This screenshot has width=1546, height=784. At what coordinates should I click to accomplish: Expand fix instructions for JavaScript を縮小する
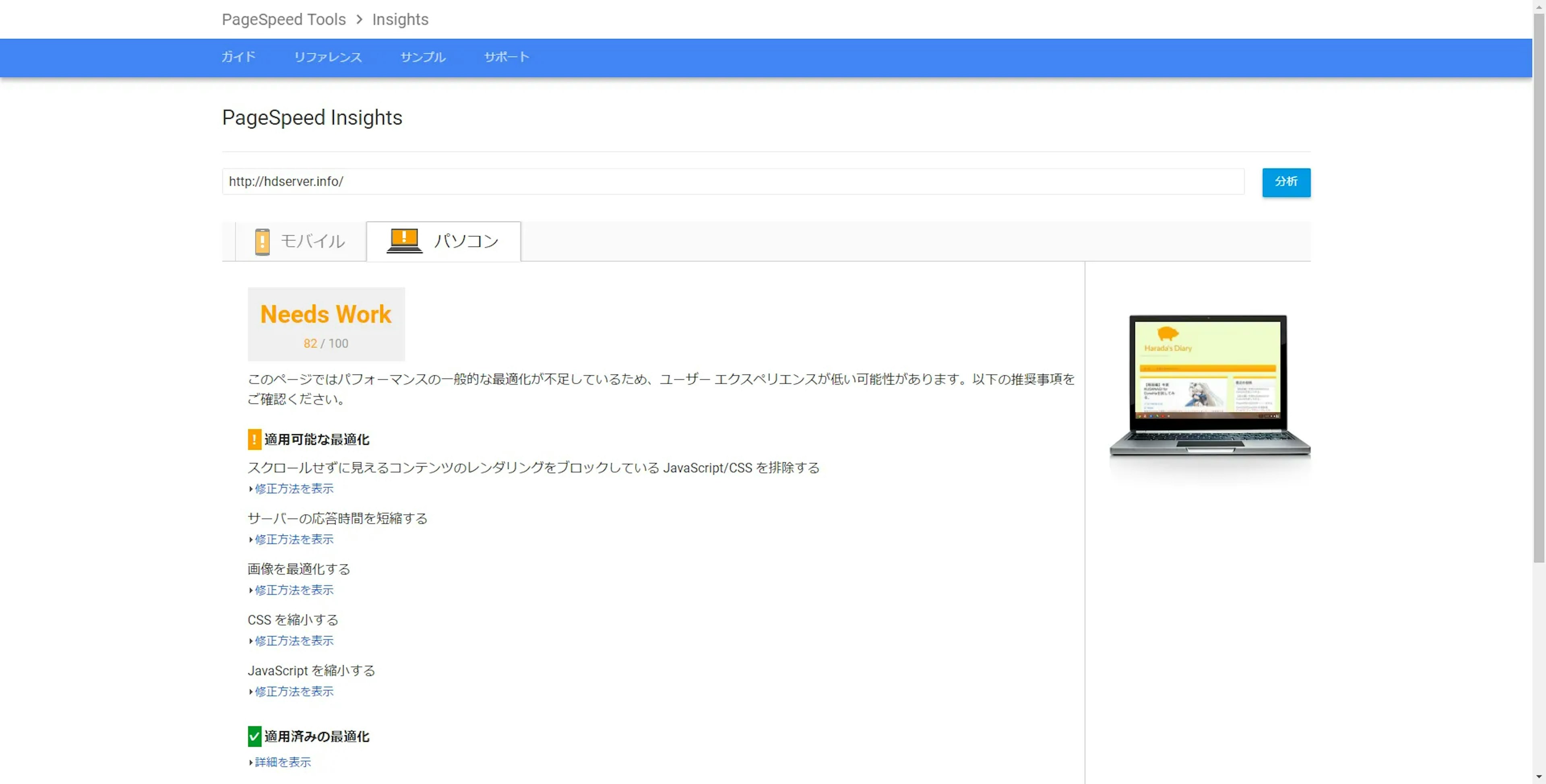(x=293, y=691)
